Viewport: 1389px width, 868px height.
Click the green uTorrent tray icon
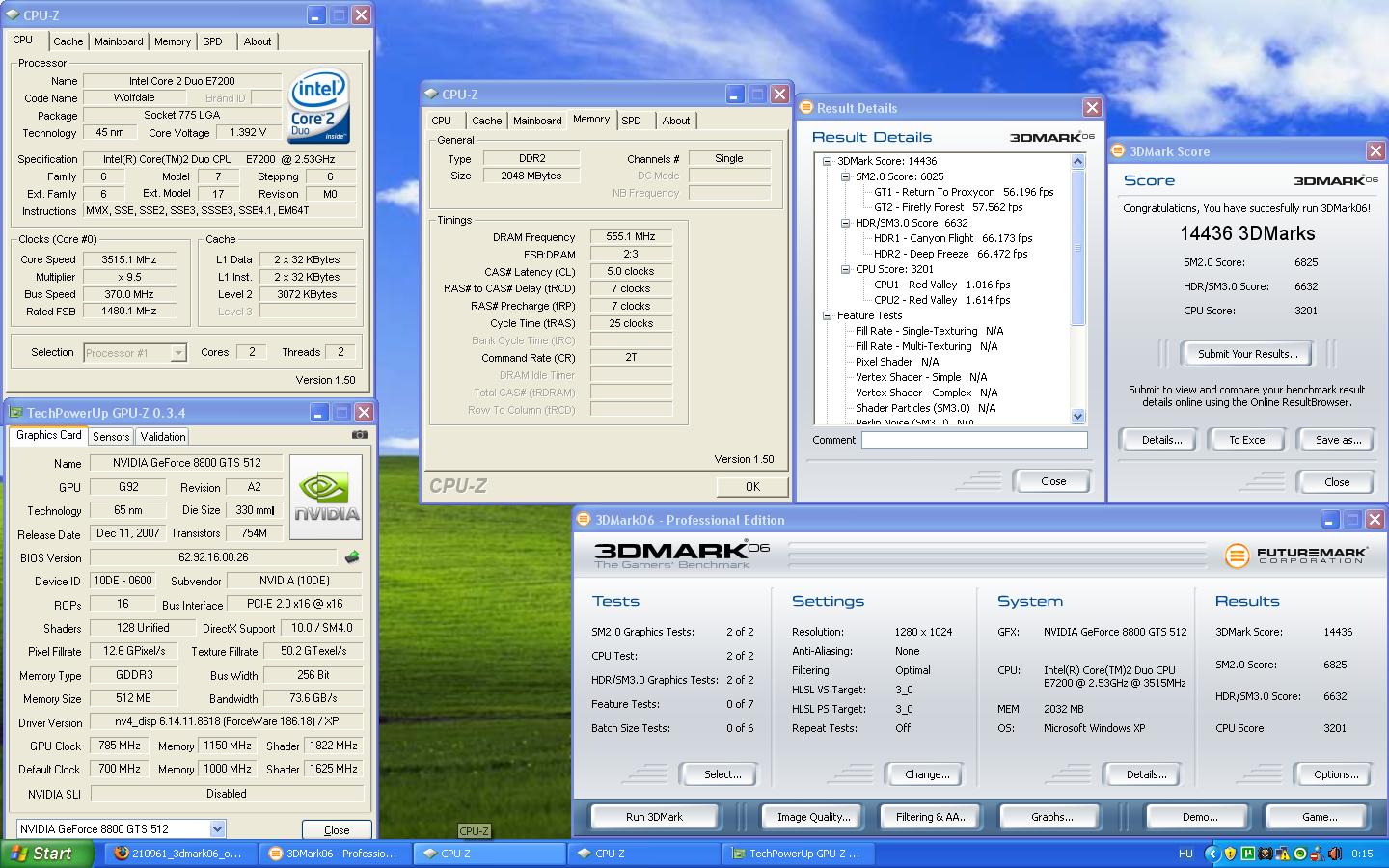[1249, 854]
